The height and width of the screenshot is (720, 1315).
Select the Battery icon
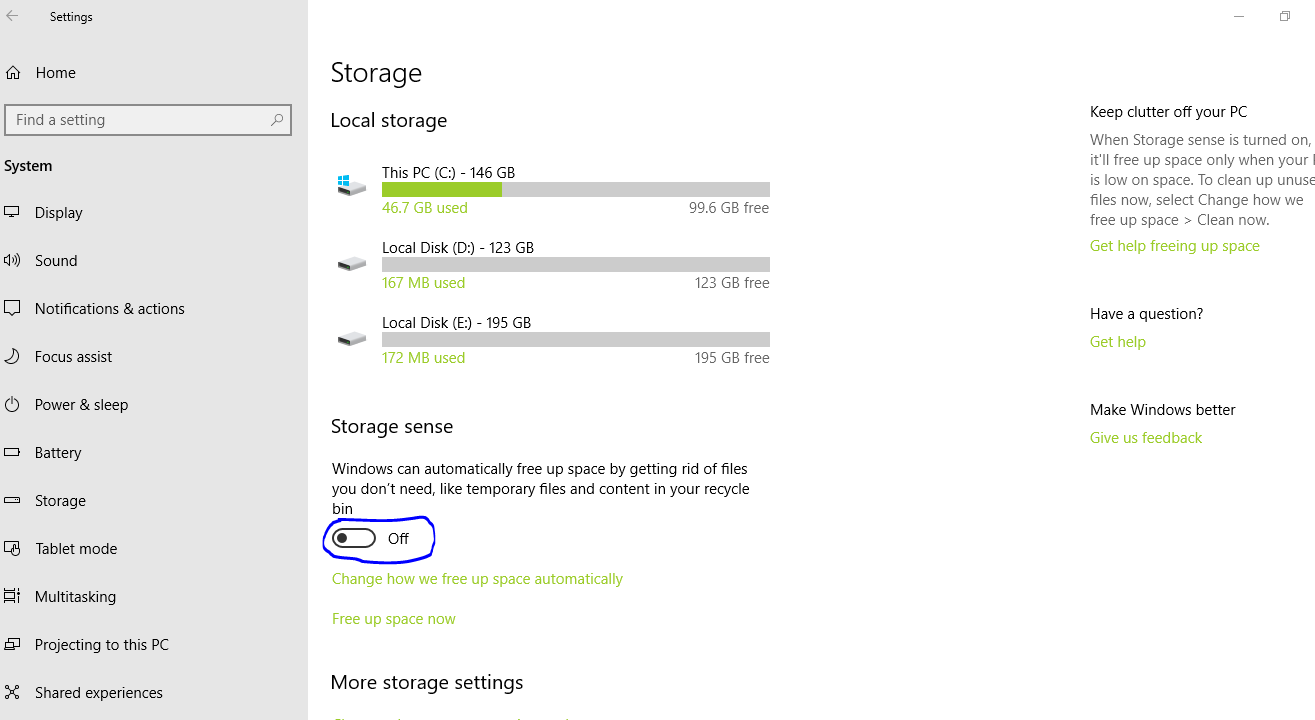click(14, 452)
